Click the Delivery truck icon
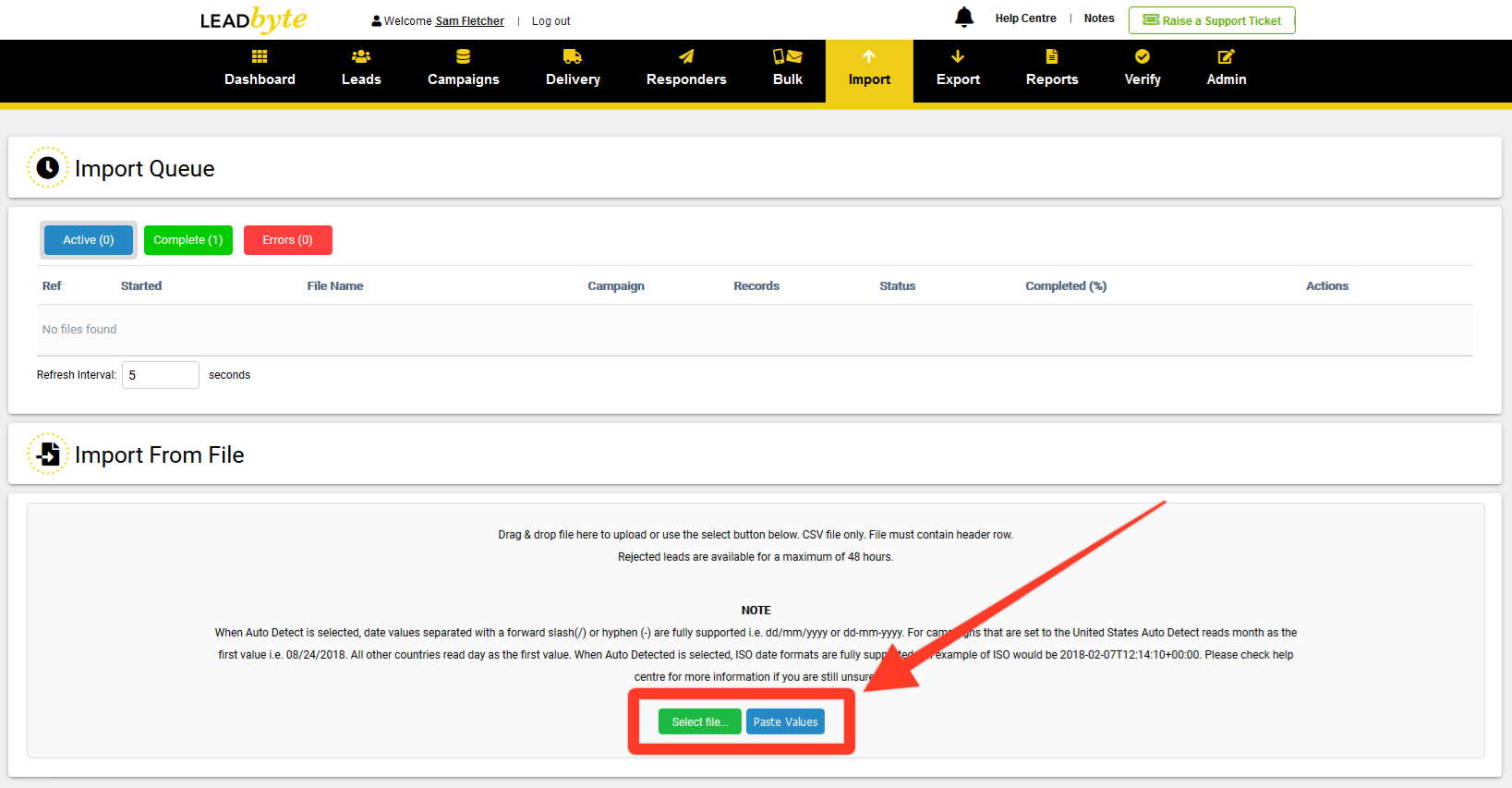 click(x=573, y=56)
